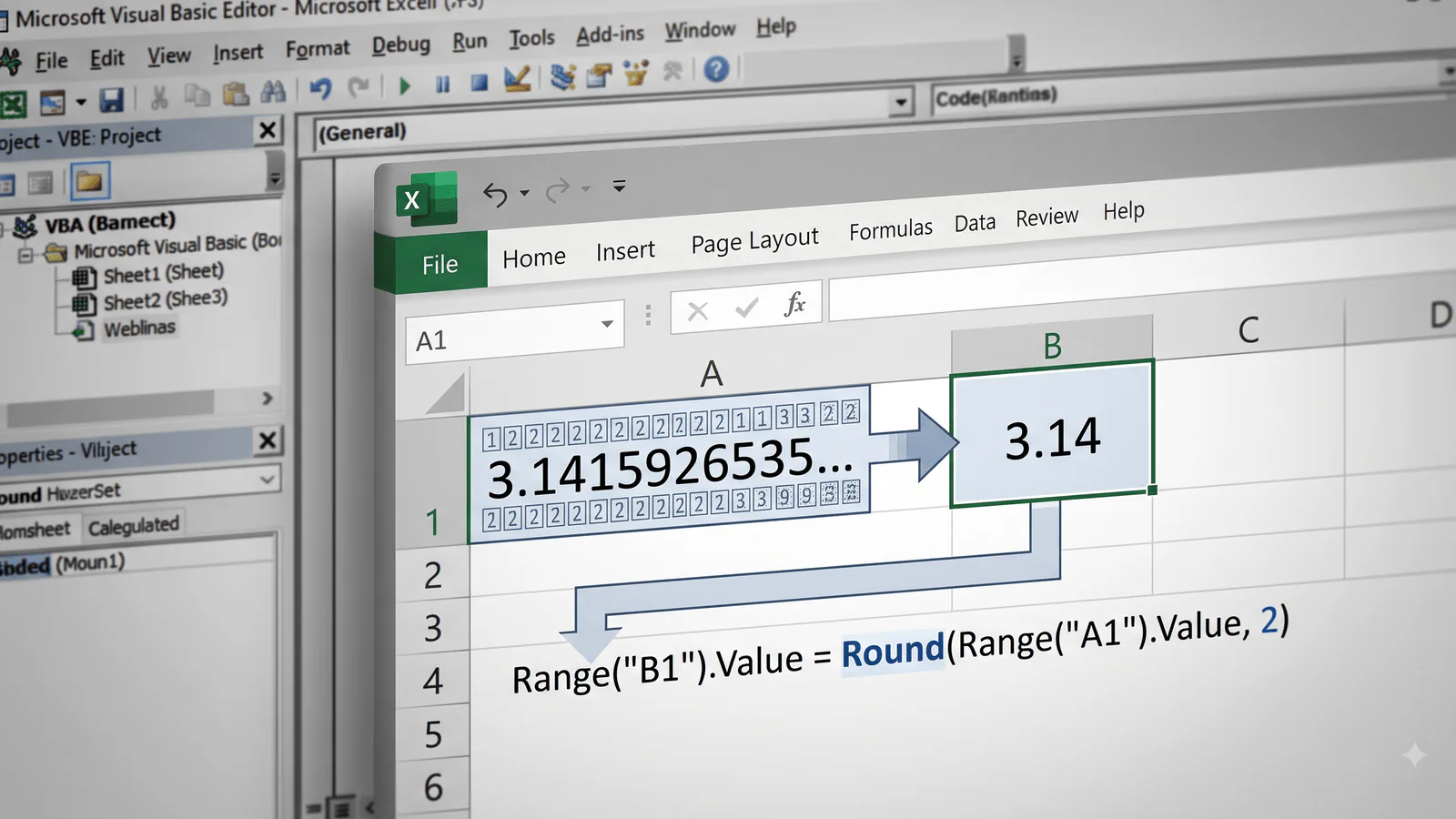The image size is (1456, 819).
Task: Confirm entry with formula bar checkmark
Action: [x=746, y=308]
